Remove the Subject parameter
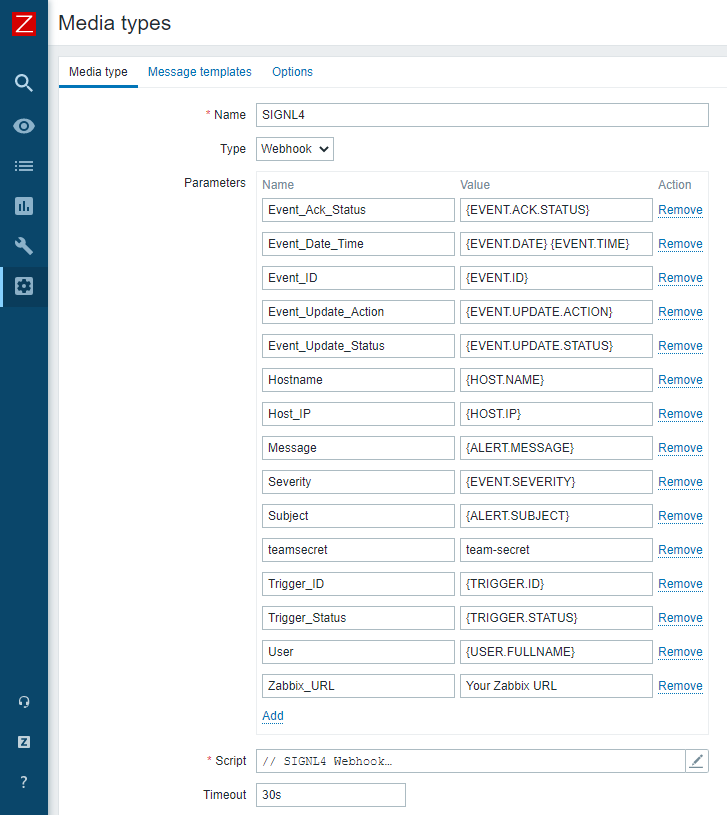Screen dimensions: 727x815 pyautogui.click(x=680, y=516)
